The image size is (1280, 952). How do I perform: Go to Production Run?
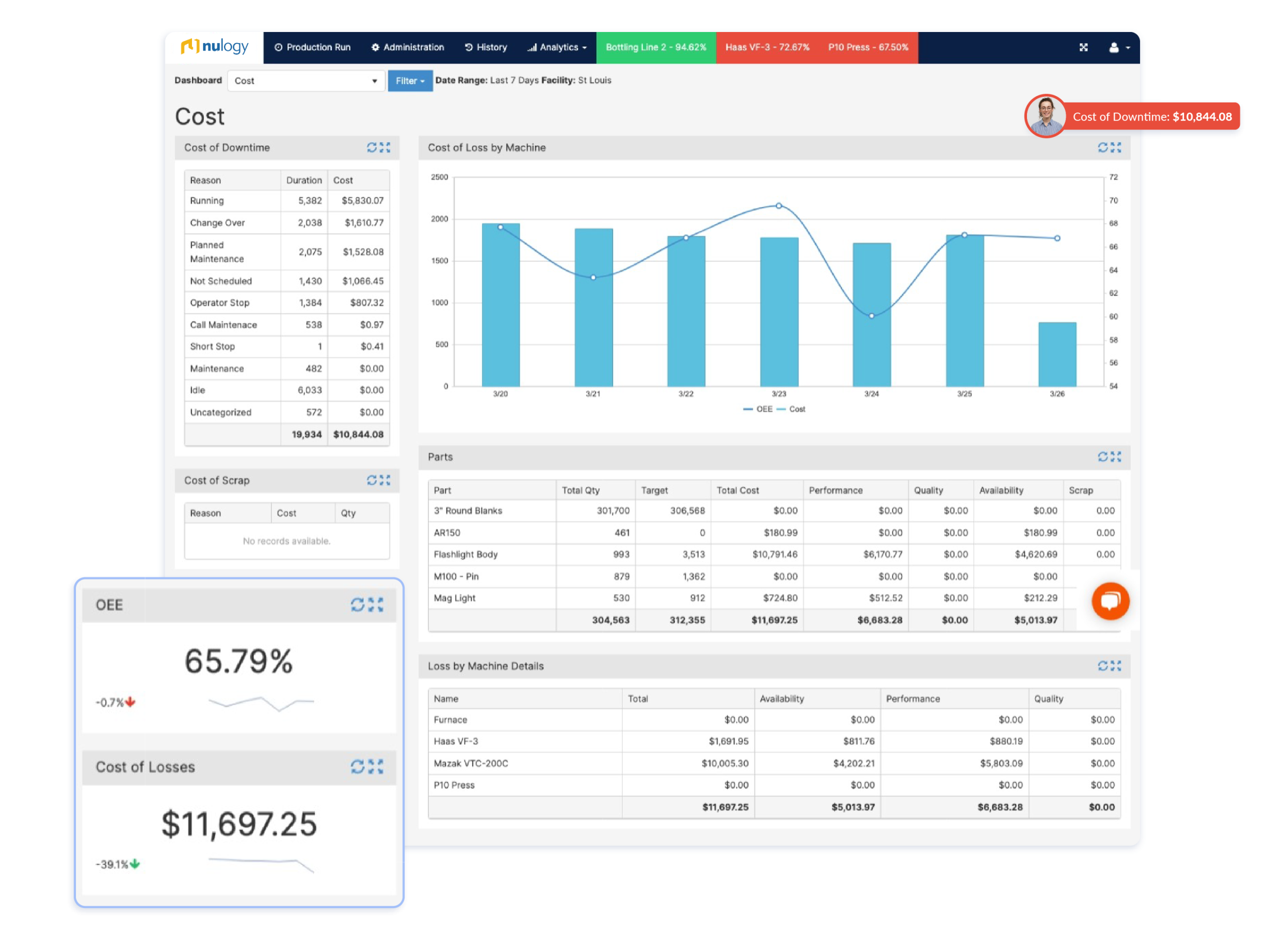coord(312,47)
